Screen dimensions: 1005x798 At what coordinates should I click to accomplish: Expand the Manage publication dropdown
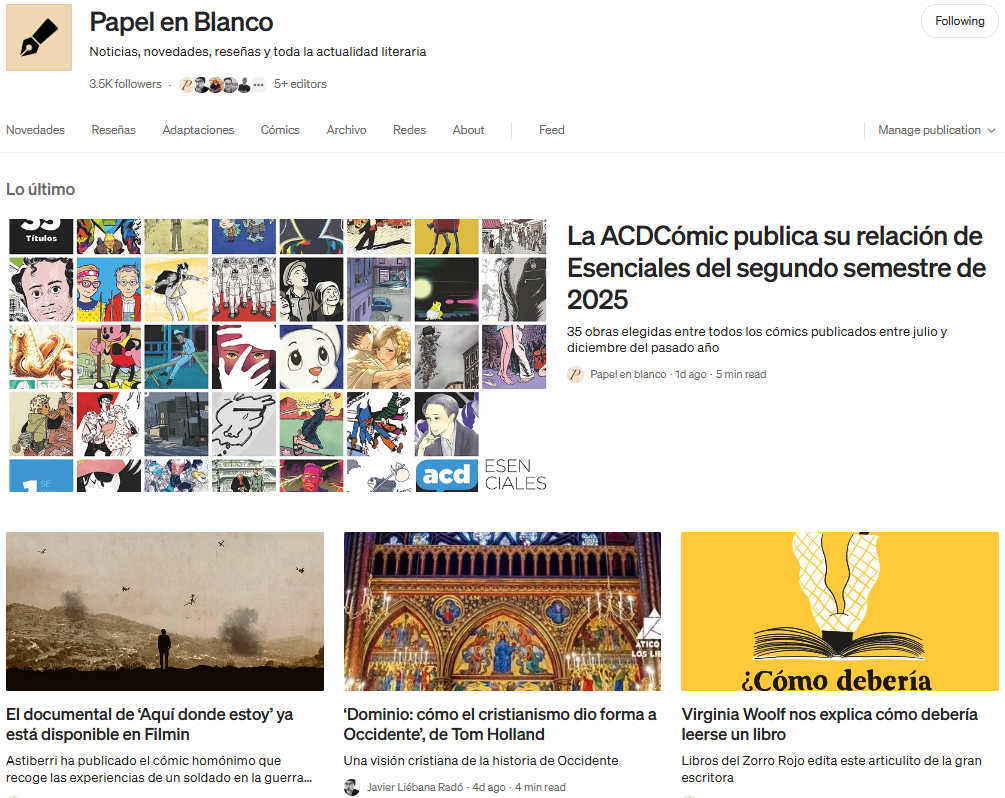(936, 130)
